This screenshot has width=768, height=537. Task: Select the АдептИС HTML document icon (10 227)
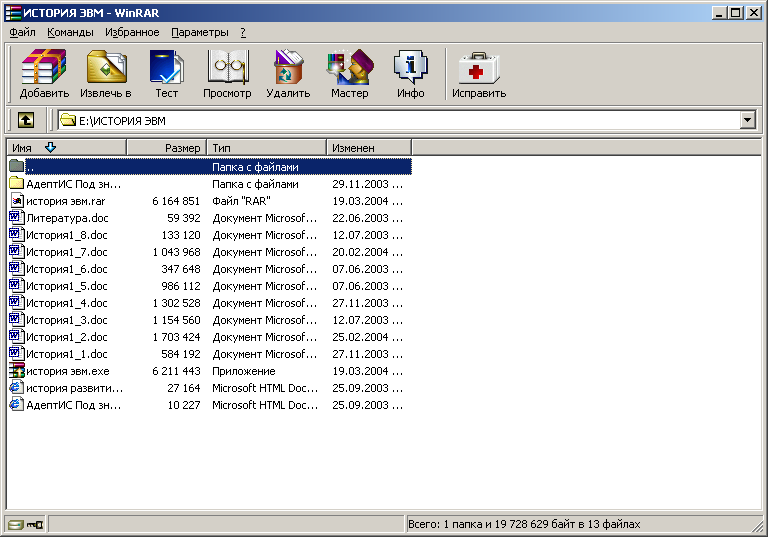point(17,405)
